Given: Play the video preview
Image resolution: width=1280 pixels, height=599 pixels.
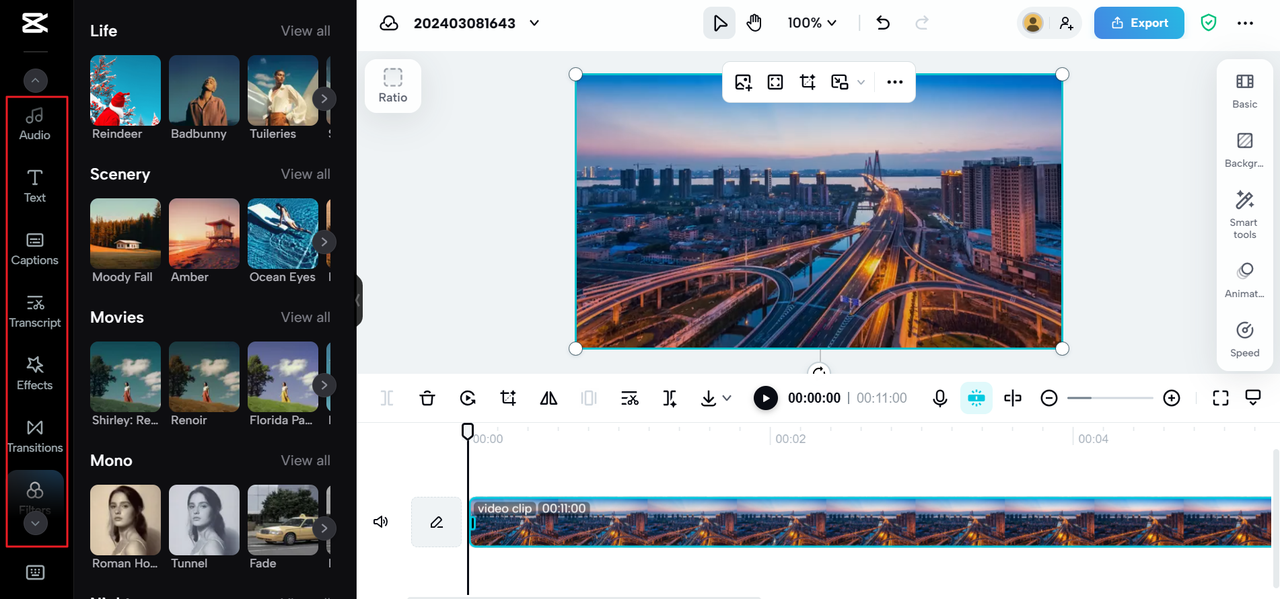Looking at the screenshot, I should click(x=765, y=398).
